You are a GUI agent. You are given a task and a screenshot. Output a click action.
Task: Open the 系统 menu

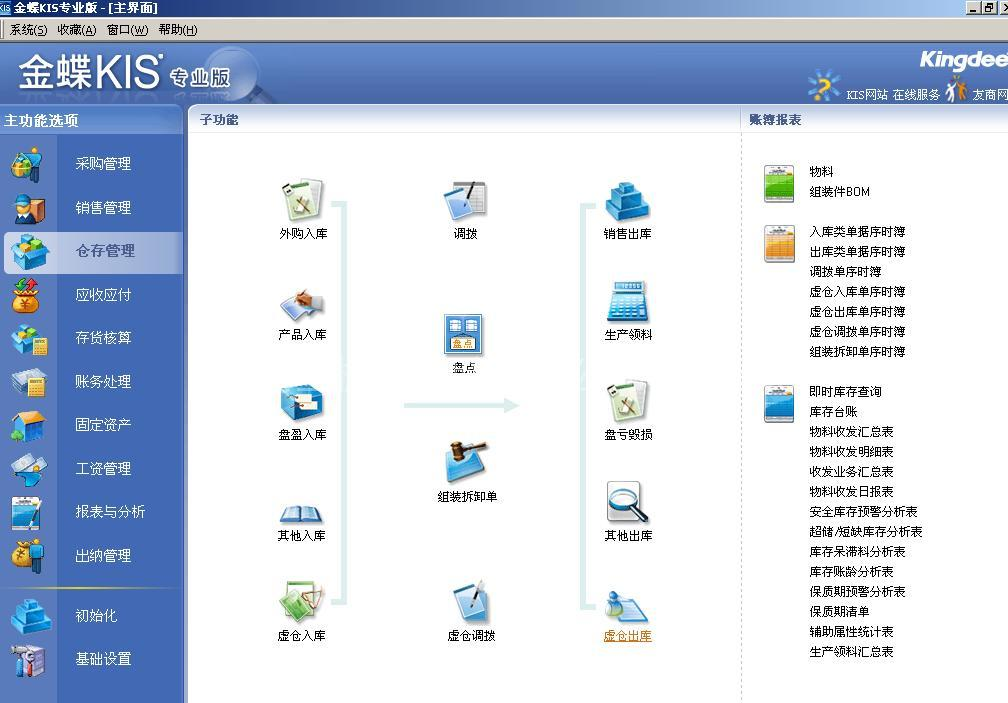(x=28, y=30)
